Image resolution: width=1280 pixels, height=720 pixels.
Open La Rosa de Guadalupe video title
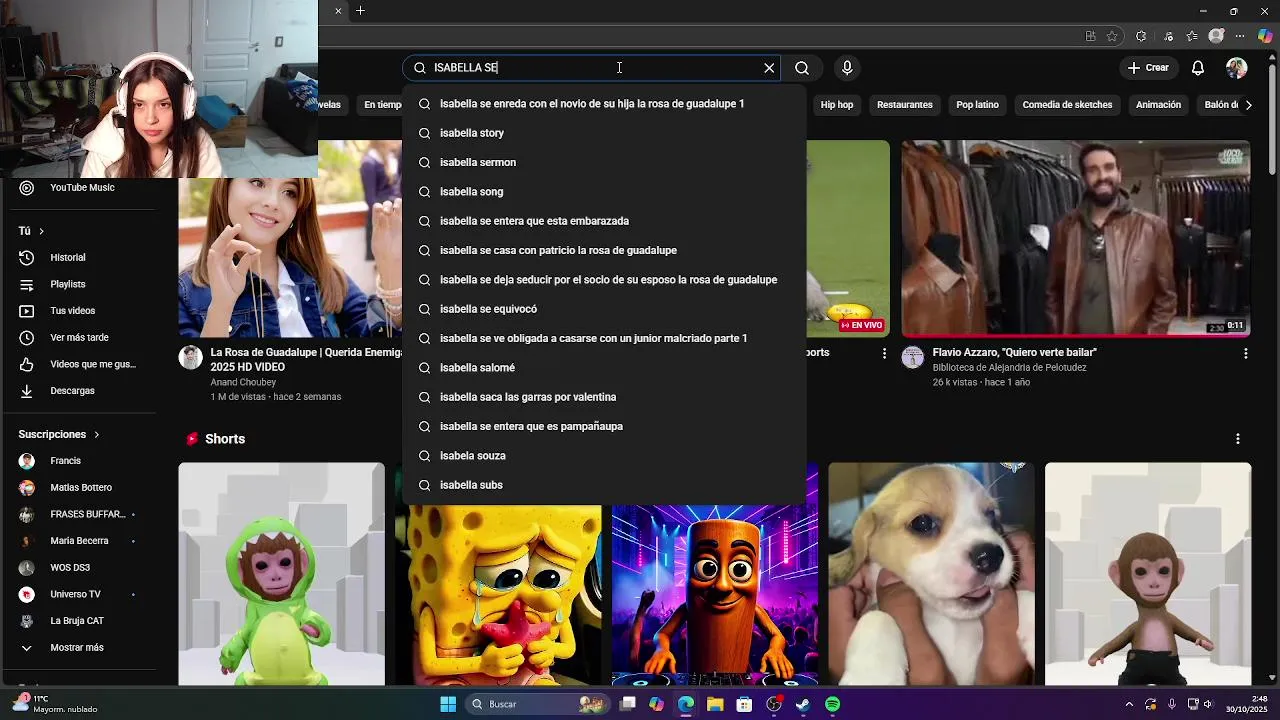(306, 360)
